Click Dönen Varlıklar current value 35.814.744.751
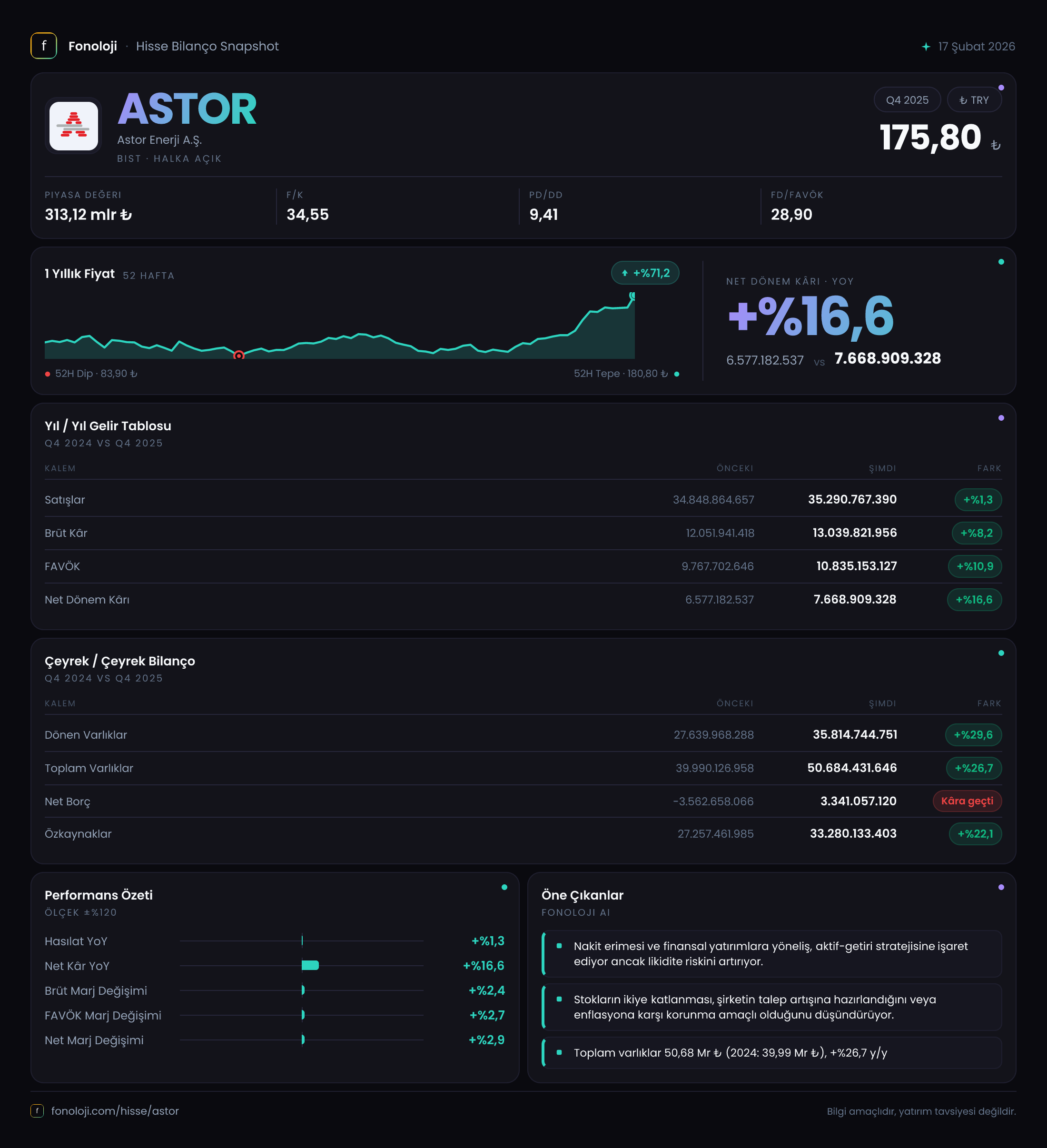The image size is (1047, 1148). click(x=855, y=734)
